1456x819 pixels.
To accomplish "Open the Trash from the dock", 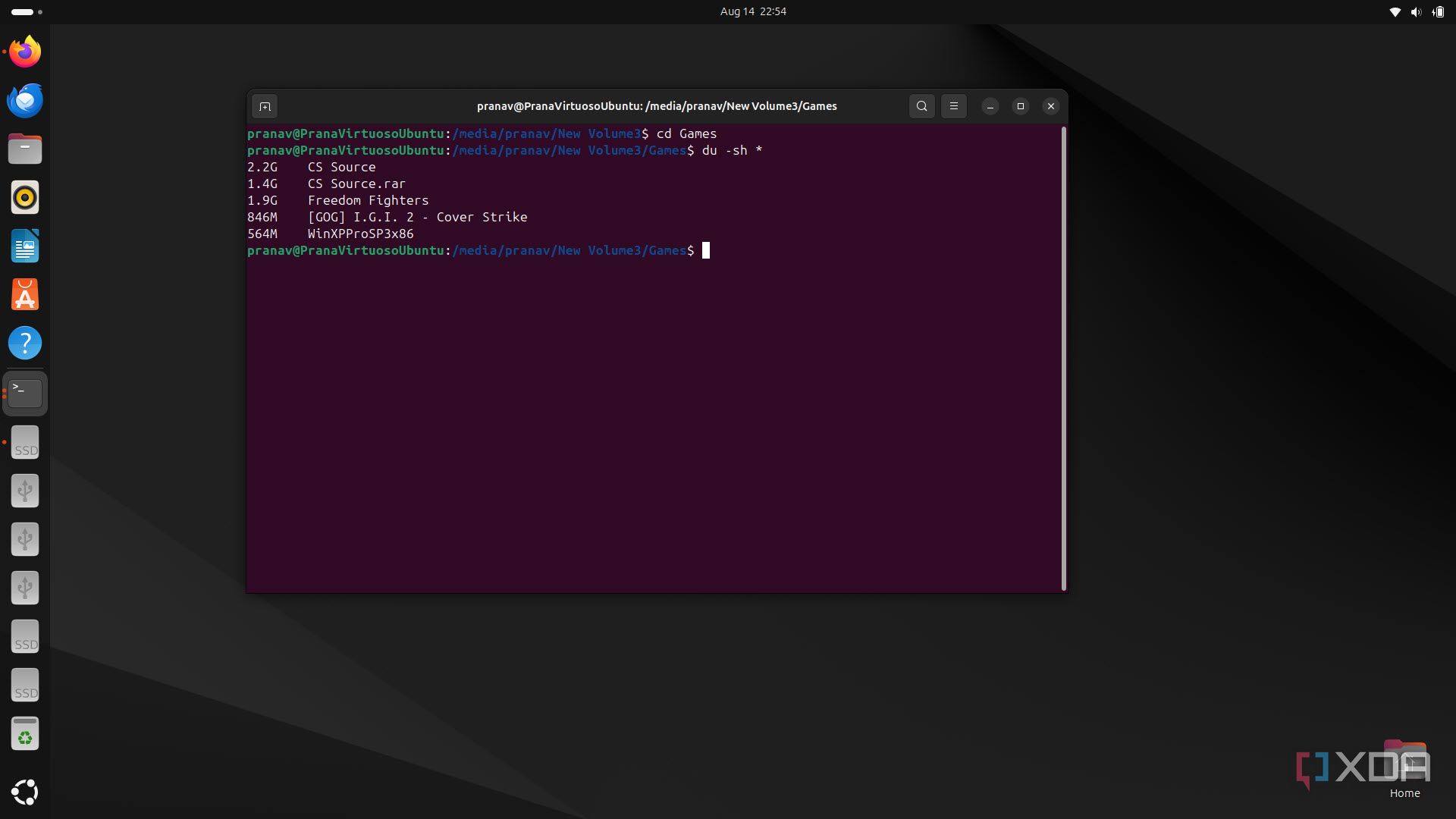I will tap(25, 733).
